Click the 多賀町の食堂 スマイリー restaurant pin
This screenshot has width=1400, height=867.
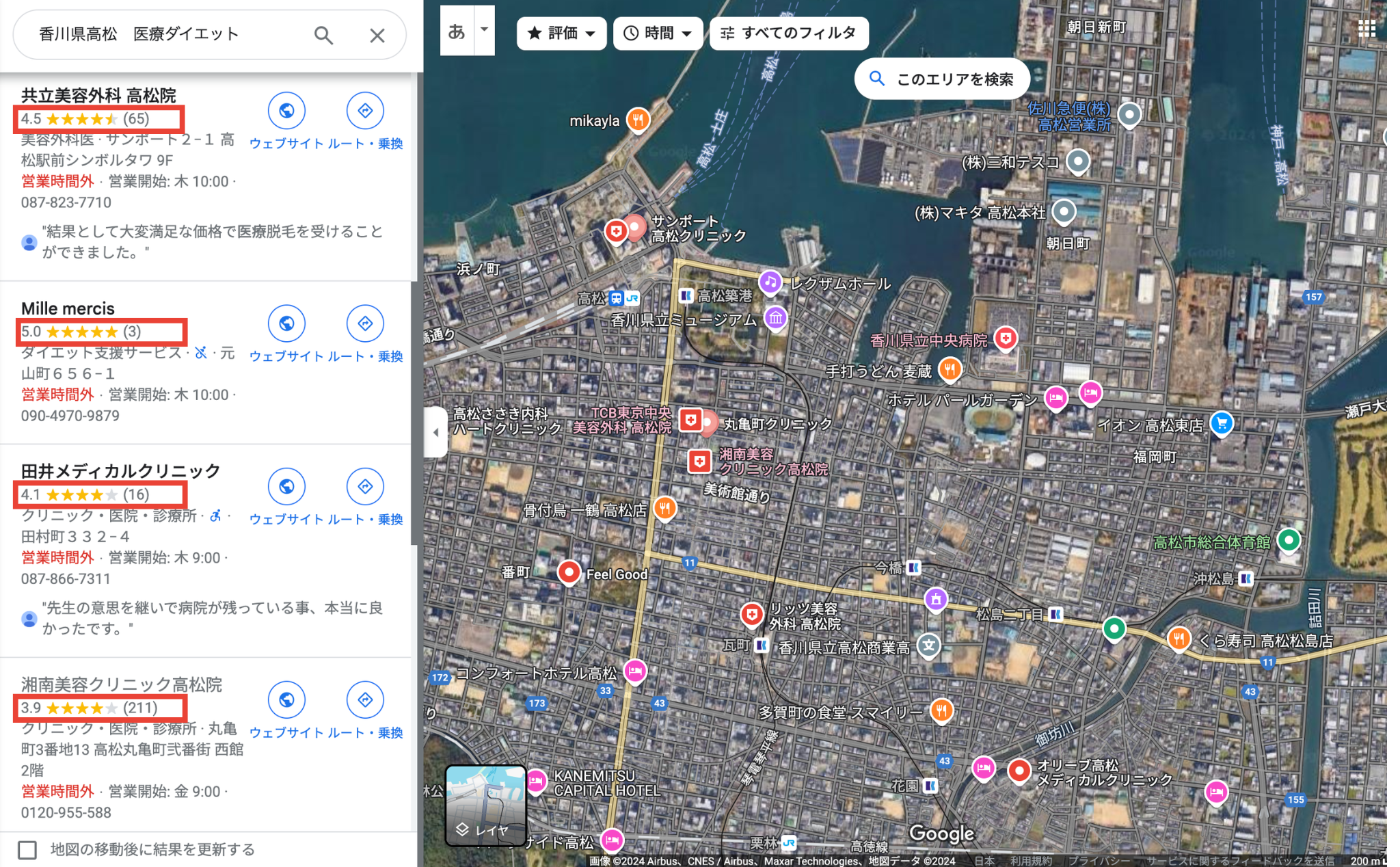(x=941, y=710)
